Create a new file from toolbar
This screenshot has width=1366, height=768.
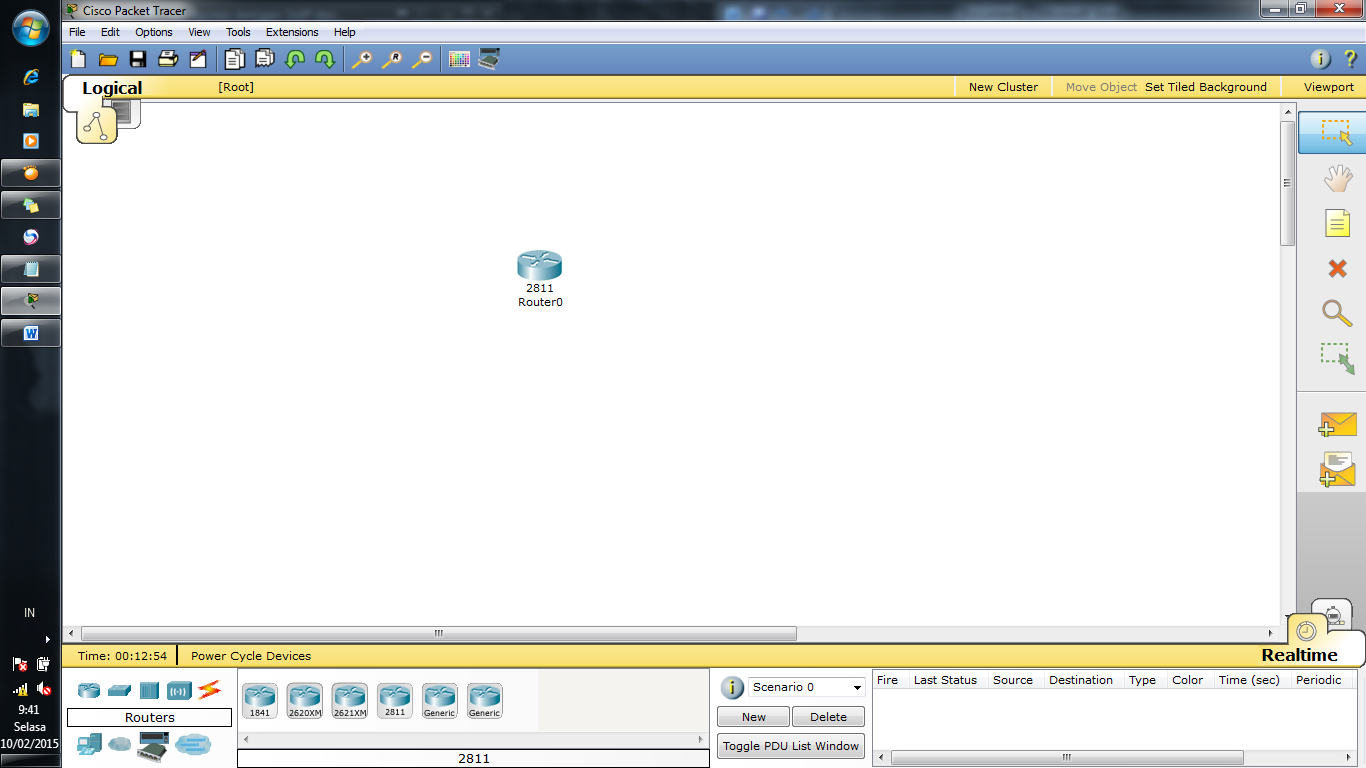coord(78,59)
